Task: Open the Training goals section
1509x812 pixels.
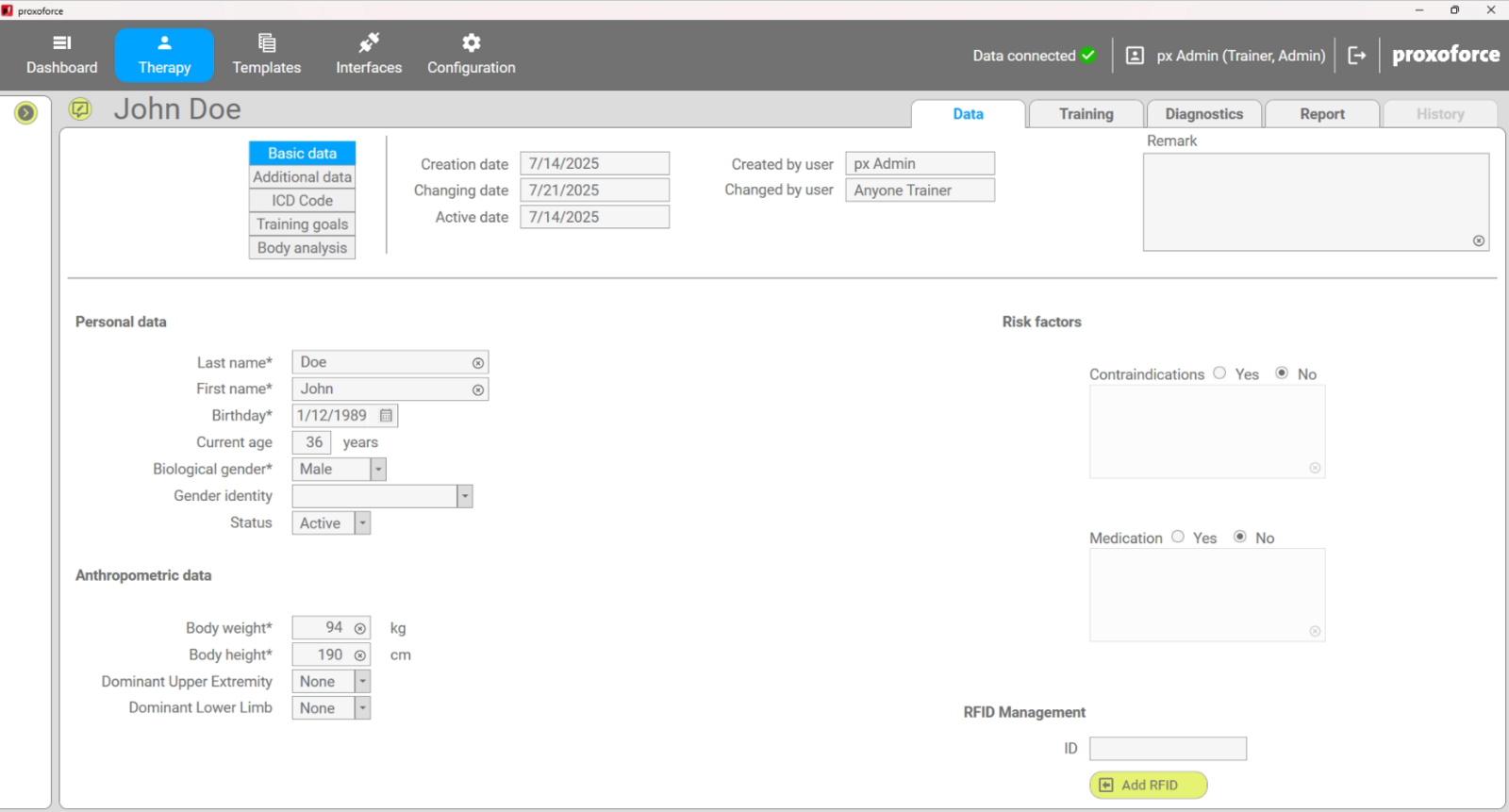Action: 302,224
